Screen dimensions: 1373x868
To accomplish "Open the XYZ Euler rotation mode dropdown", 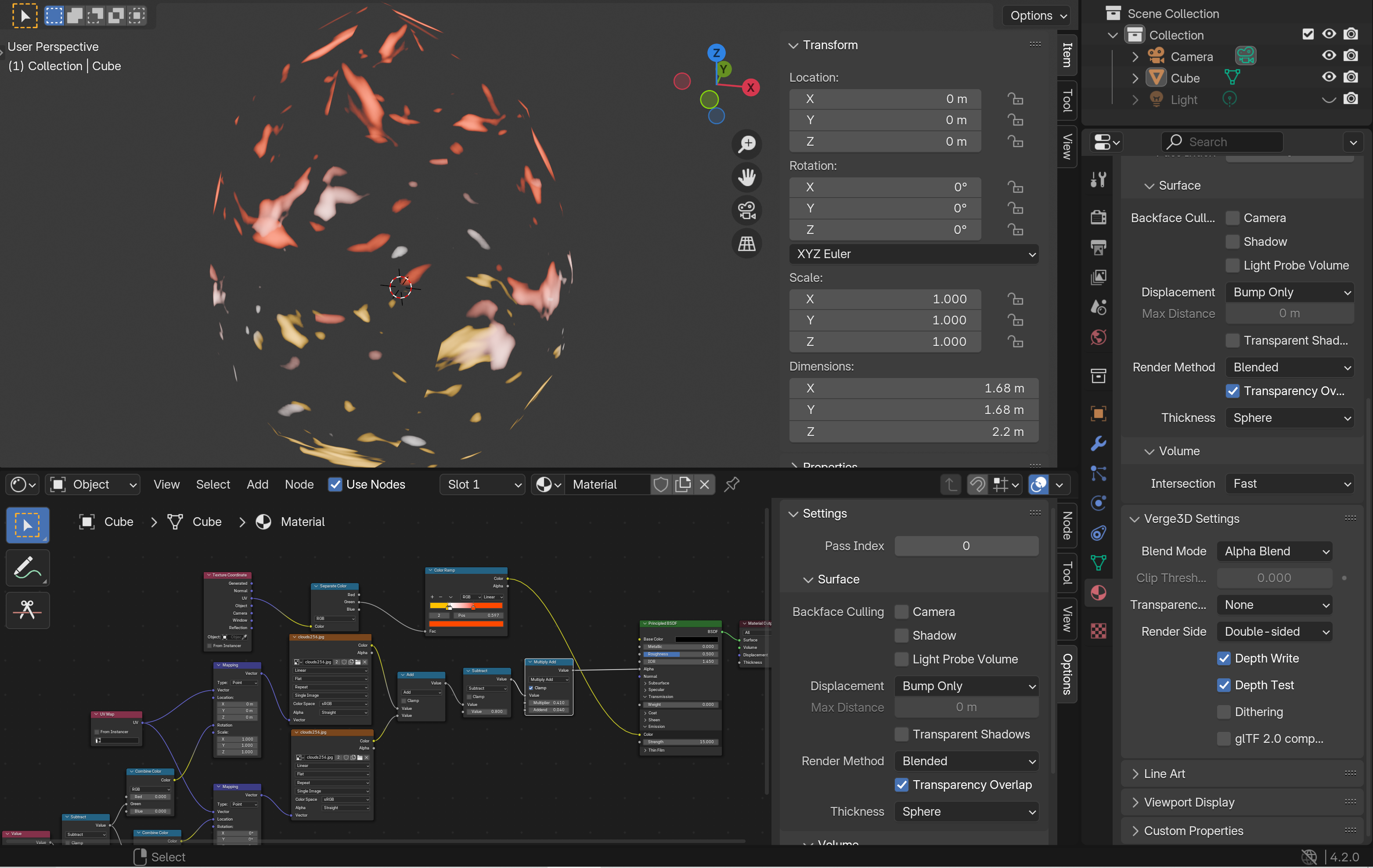I will click(x=913, y=254).
